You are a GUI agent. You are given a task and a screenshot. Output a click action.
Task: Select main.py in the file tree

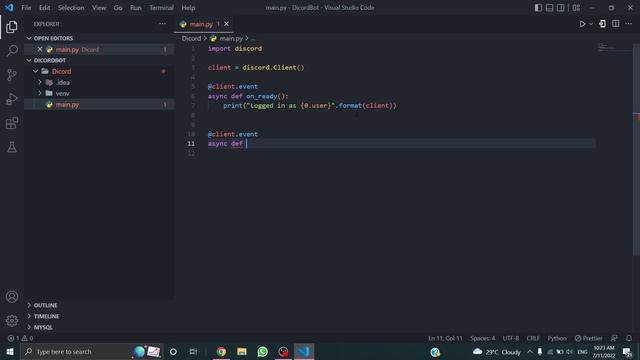(99, 104)
